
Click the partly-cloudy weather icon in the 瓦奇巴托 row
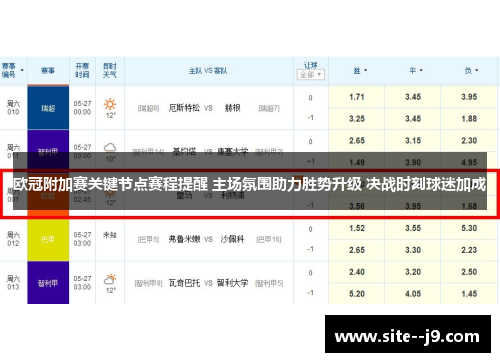[110, 279]
